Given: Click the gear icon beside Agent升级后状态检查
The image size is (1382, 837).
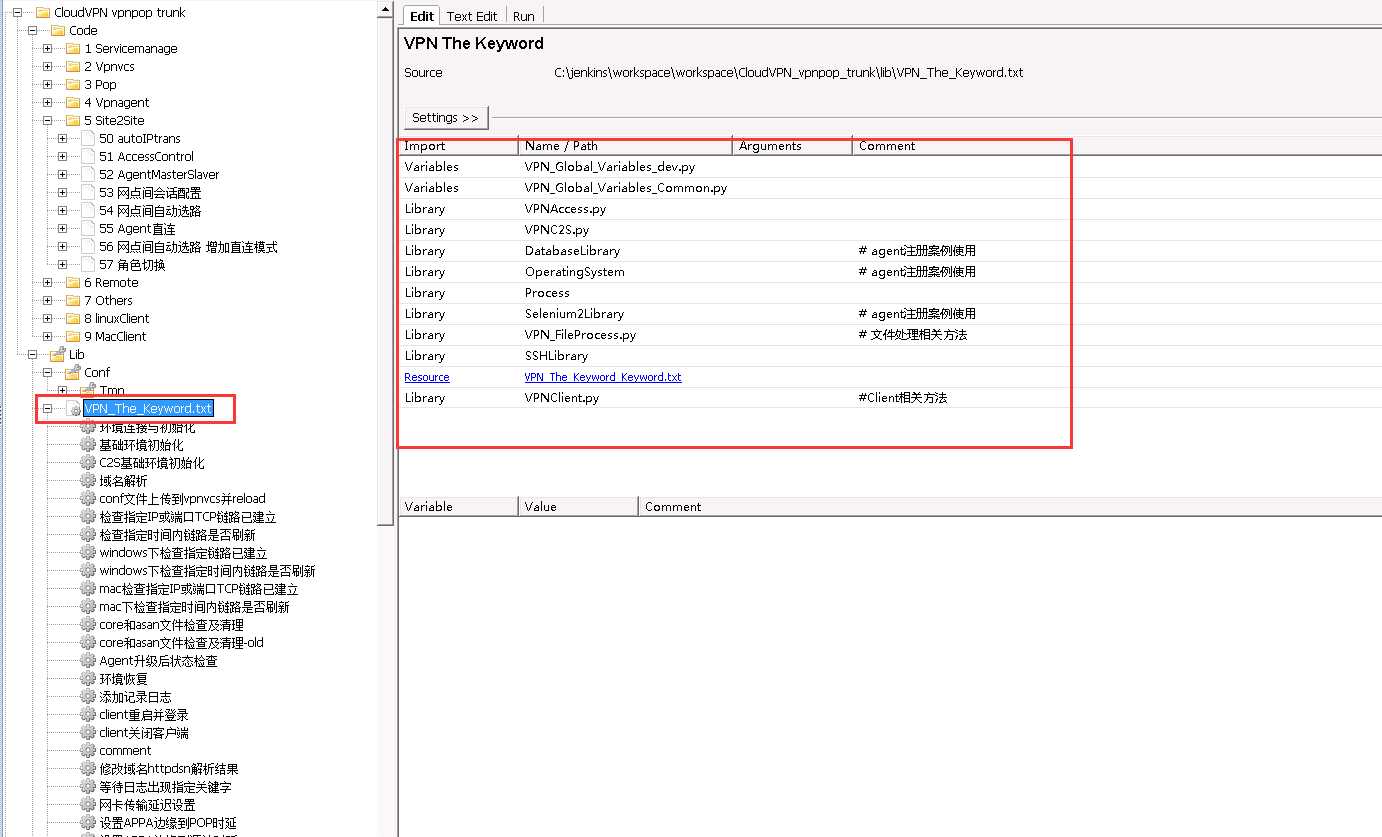Looking at the screenshot, I should 88,661.
